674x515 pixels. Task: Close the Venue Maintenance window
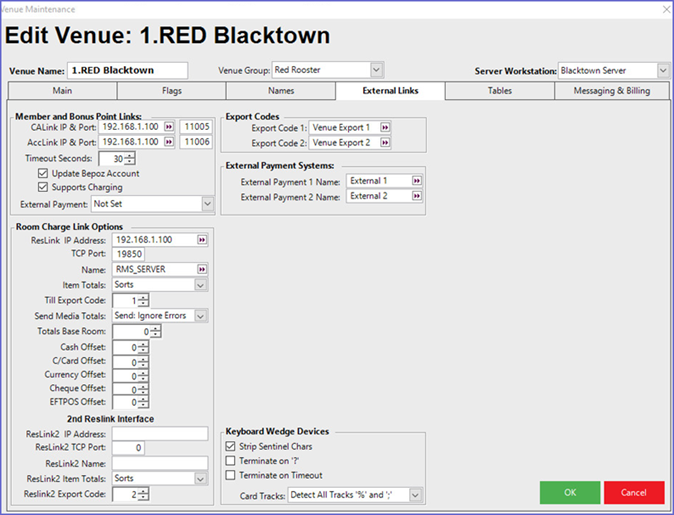pyautogui.click(x=666, y=9)
